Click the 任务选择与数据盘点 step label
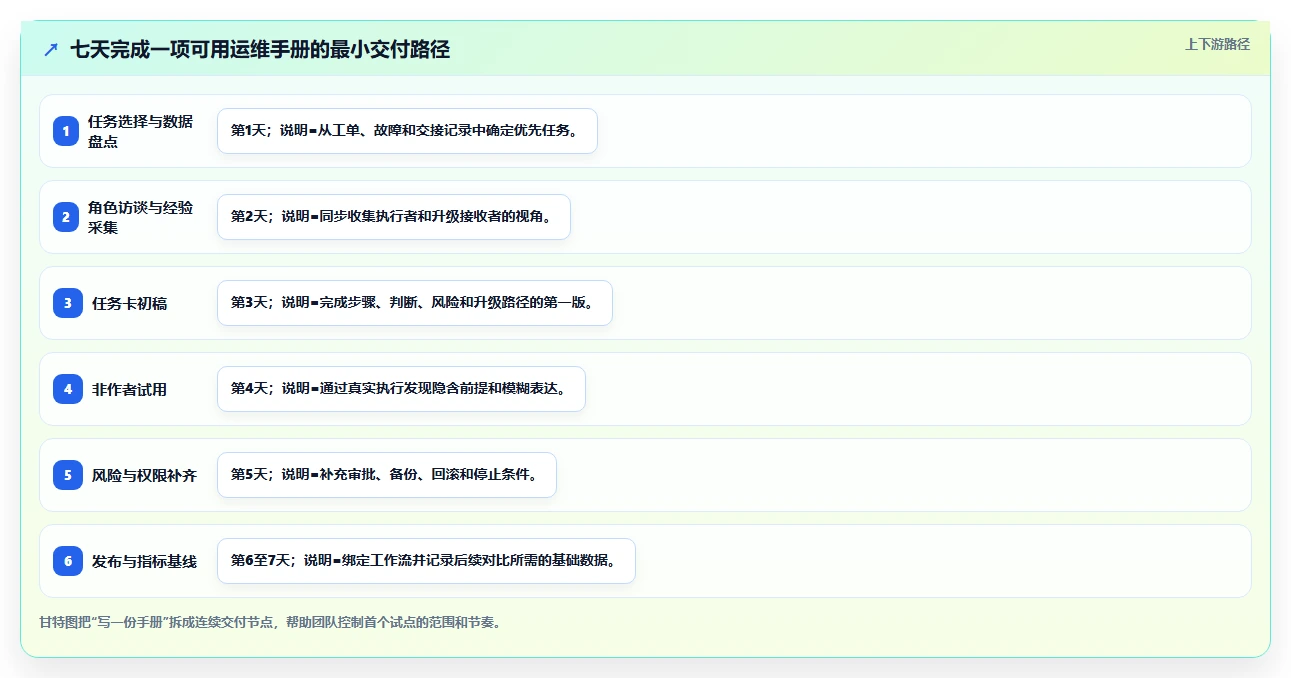The image size is (1291, 678). pyautogui.click(x=141, y=131)
